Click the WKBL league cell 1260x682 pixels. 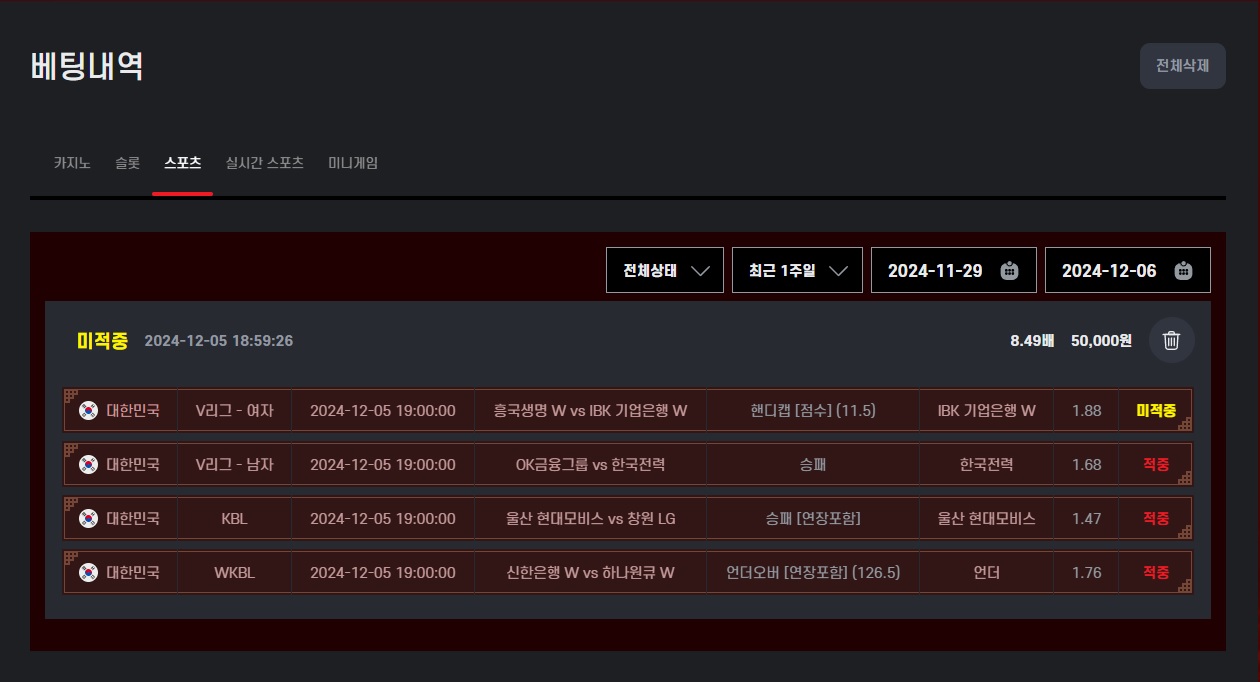click(234, 572)
